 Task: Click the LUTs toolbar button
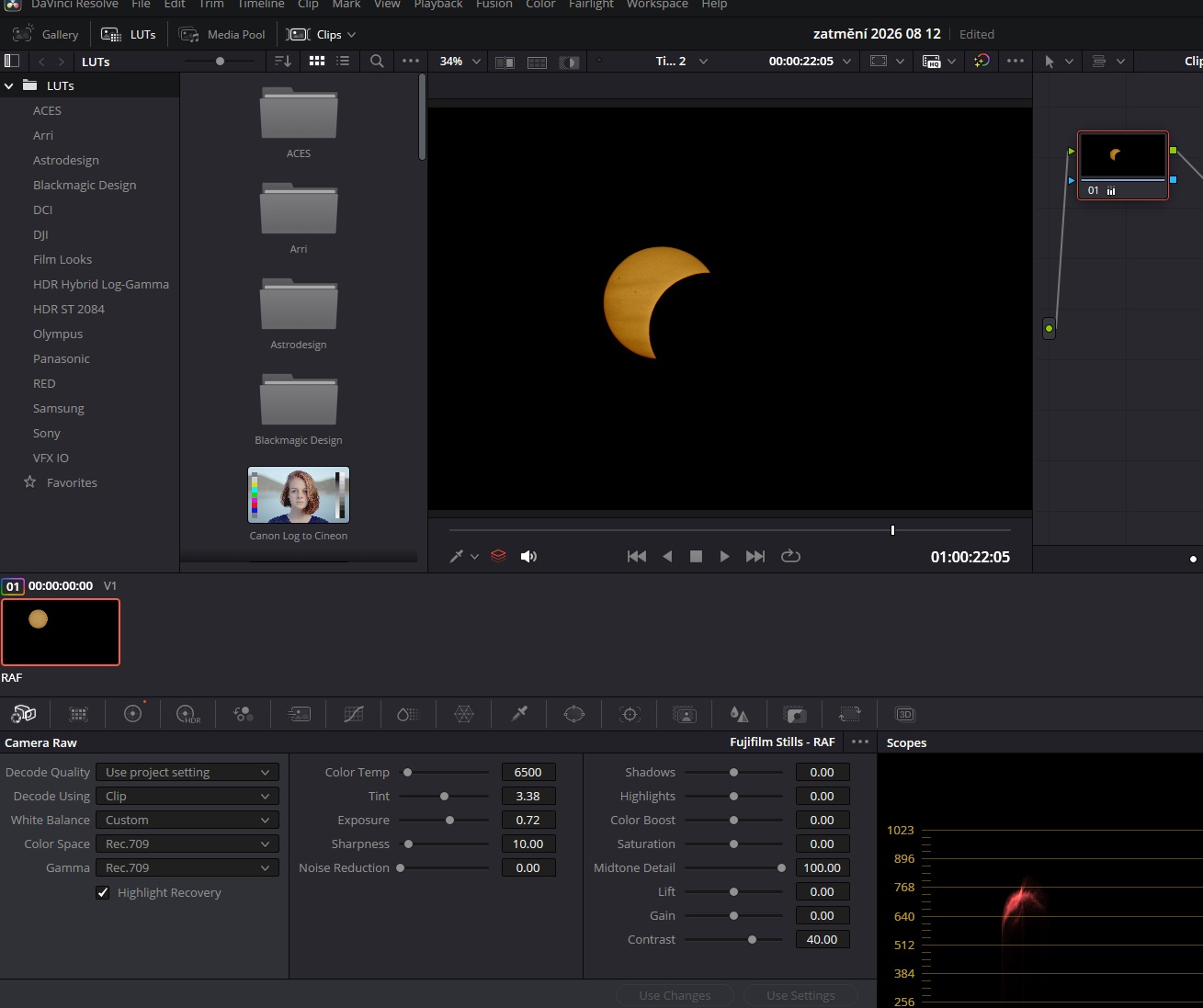[x=129, y=34]
